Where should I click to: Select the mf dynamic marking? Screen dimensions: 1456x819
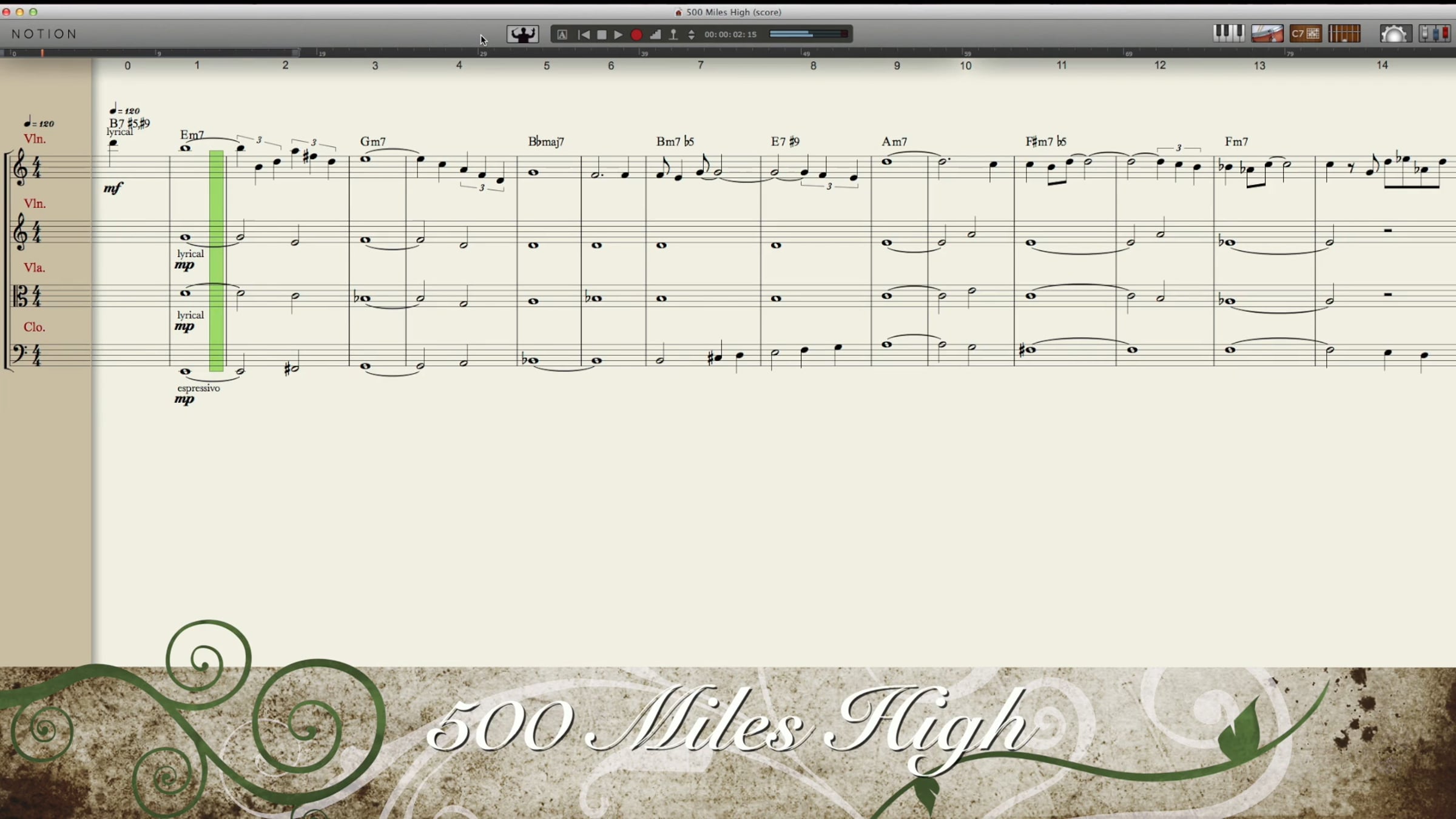(x=113, y=188)
